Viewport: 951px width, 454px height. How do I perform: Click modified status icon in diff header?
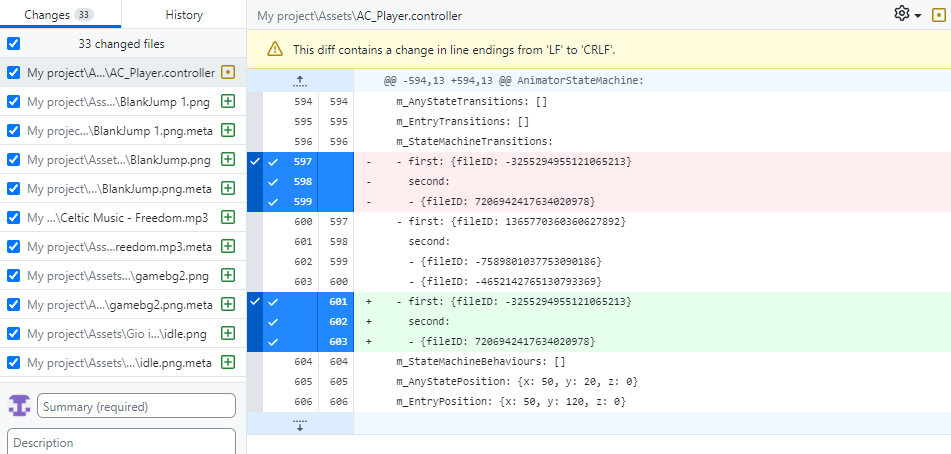[x=938, y=14]
